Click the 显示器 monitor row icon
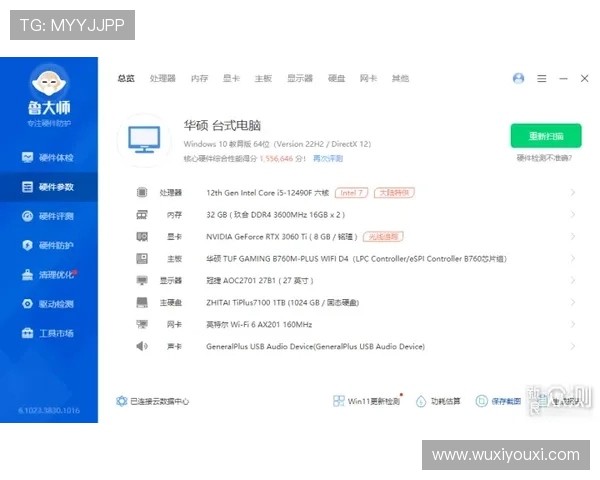The image size is (600, 480). 142,281
